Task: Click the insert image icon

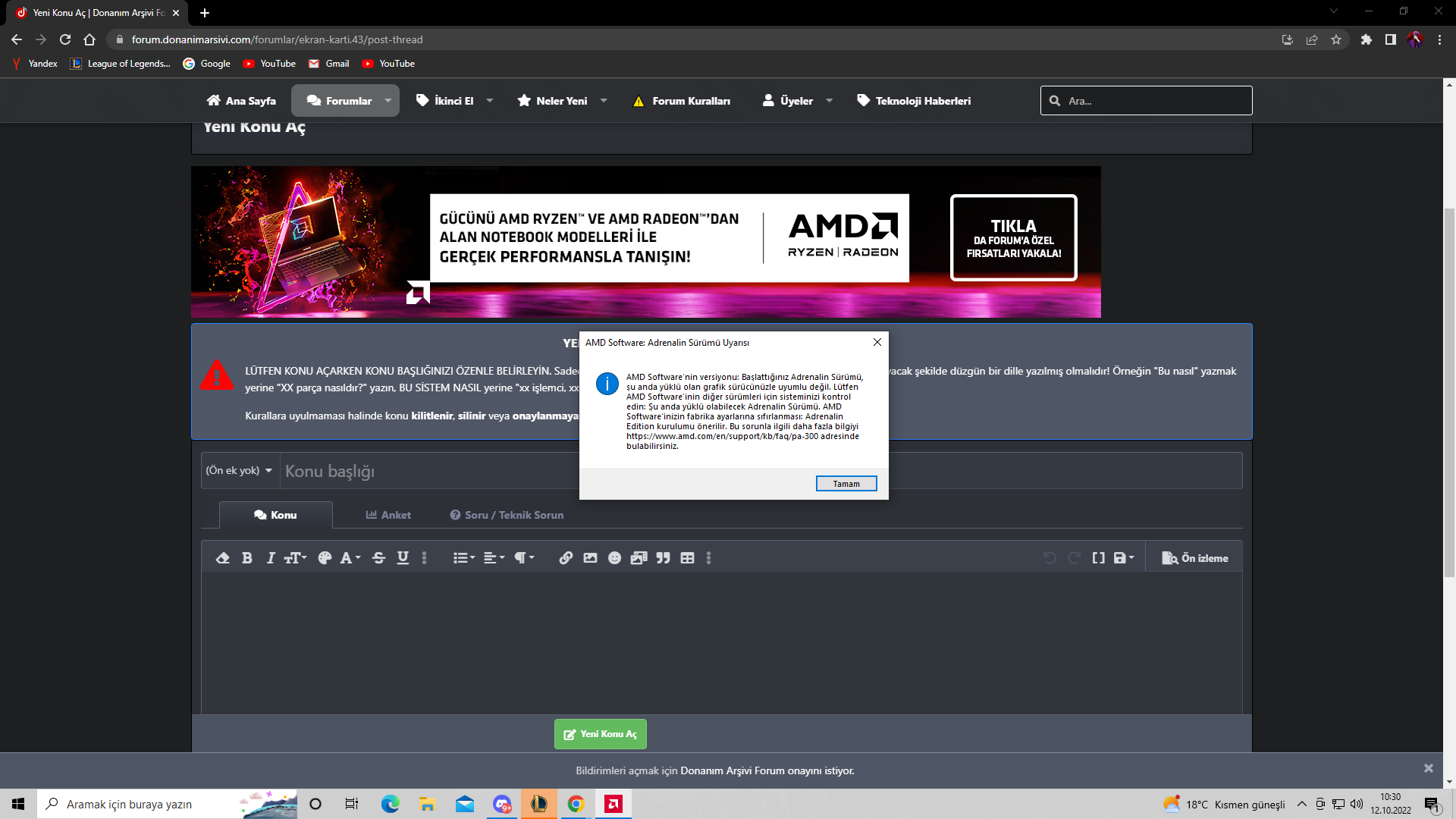Action: 590,558
